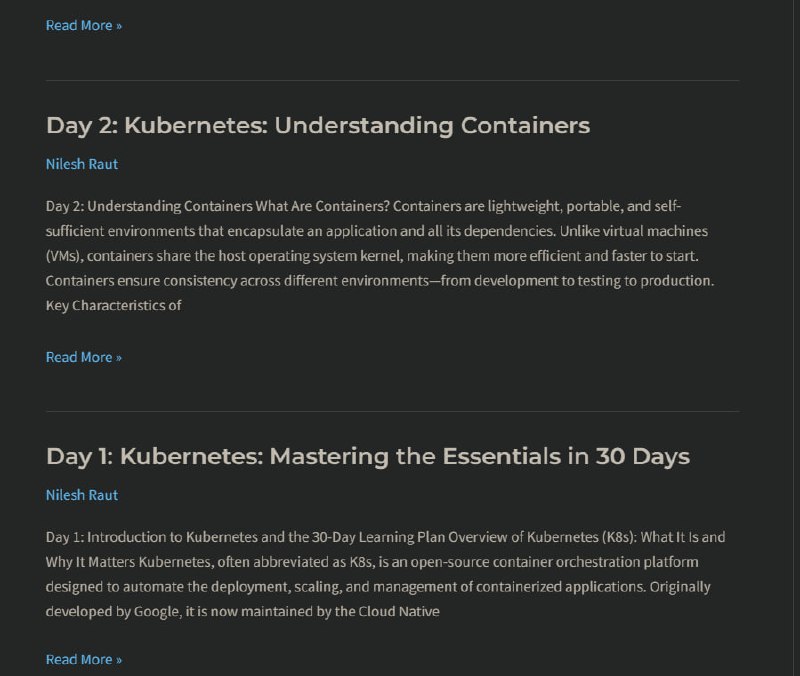This screenshot has height=676, width=800.
Task: Click the excerpt line beginning 'Day 1: Introduction to Kubernetes'
Action: pos(386,537)
